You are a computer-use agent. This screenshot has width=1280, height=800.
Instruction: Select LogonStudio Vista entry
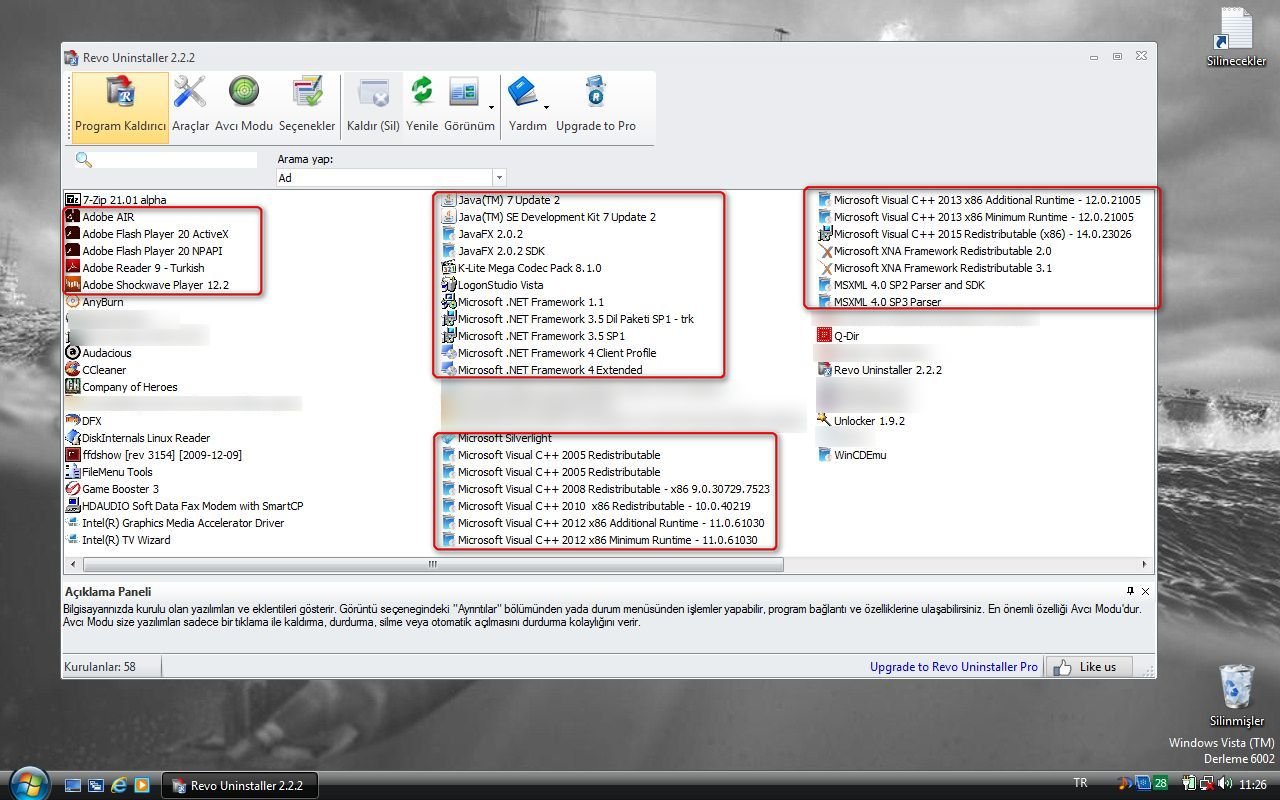point(492,285)
